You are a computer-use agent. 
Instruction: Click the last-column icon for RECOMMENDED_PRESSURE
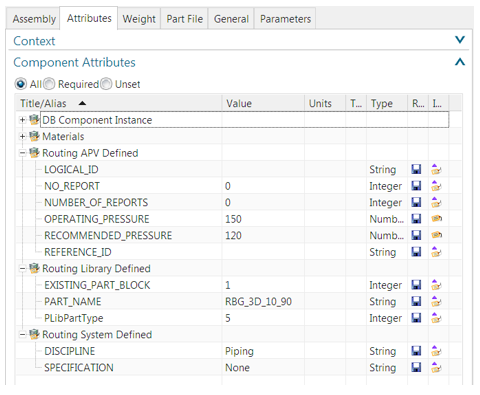click(436, 235)
